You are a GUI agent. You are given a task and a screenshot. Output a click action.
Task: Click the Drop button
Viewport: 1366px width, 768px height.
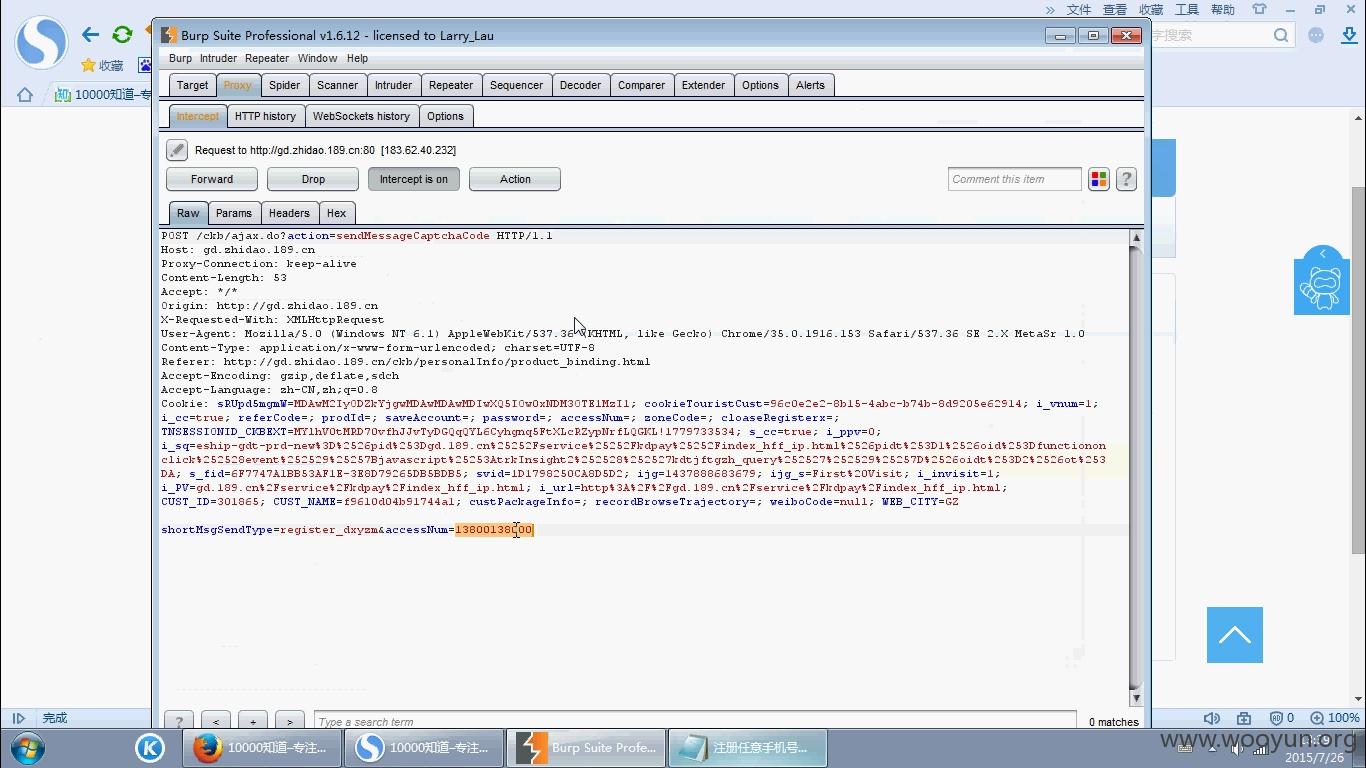point(313,179)
